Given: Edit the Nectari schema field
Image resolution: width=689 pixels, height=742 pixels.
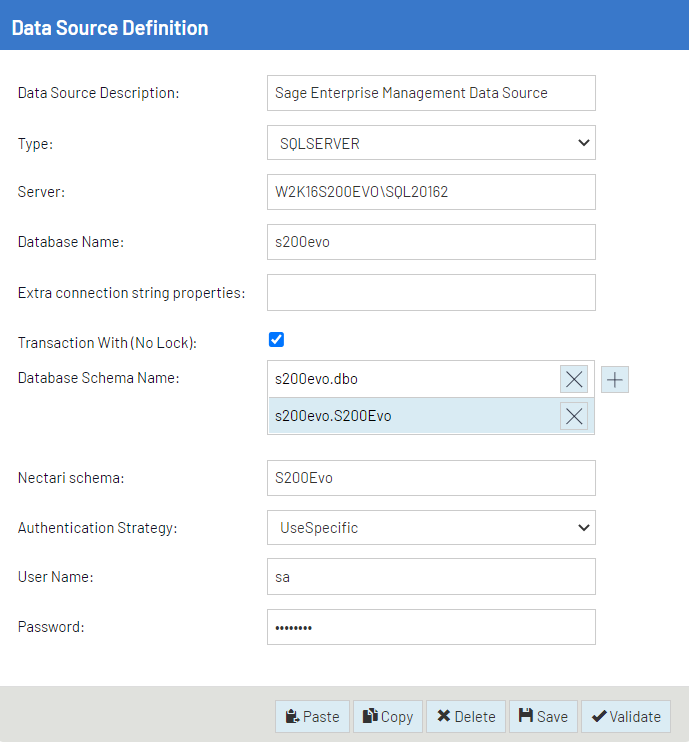Looking at the screenshot, I should pos(431,478).
